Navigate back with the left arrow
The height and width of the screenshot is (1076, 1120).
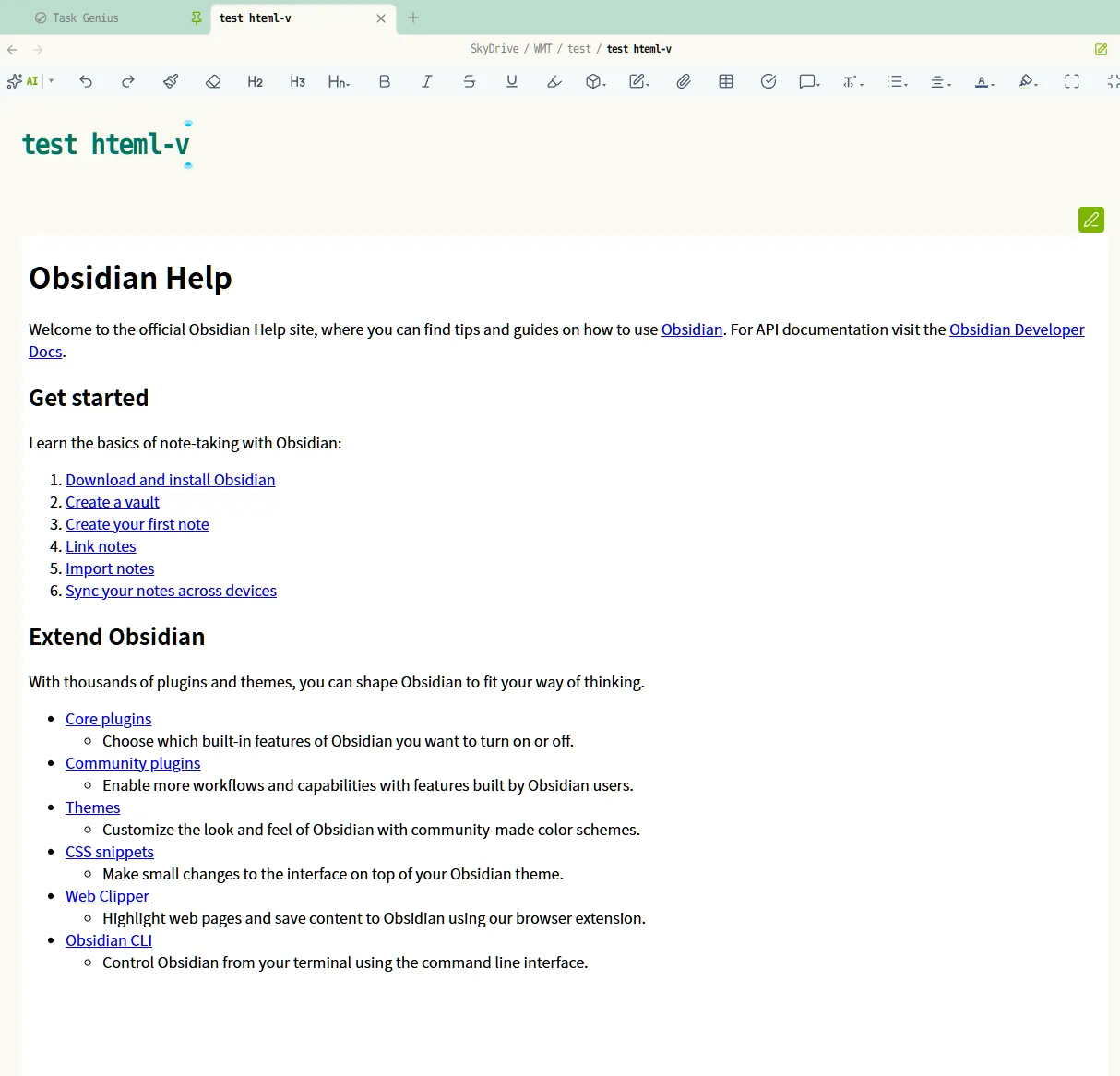click(12, 50)
